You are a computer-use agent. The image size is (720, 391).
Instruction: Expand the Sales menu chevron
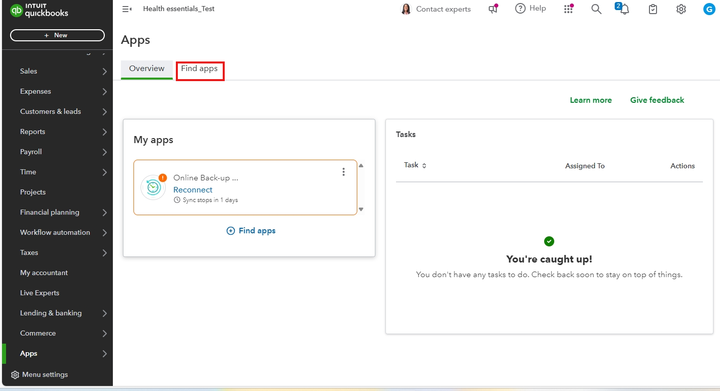pos(104,71)
